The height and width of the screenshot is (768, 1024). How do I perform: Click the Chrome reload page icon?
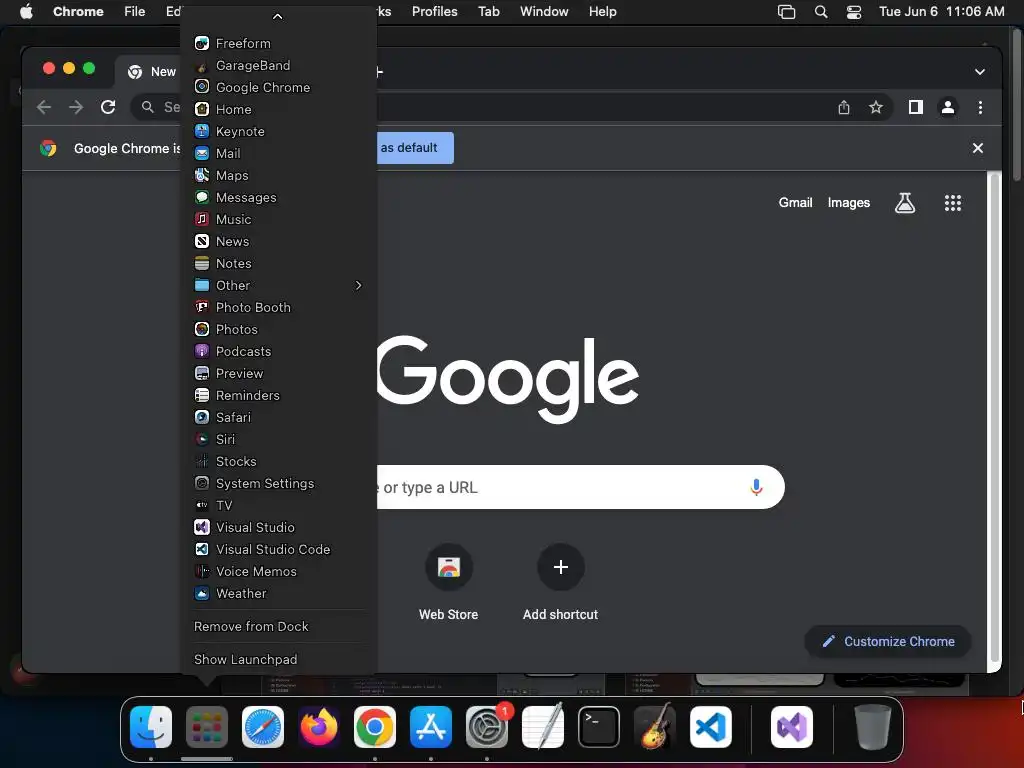point(108,107)
